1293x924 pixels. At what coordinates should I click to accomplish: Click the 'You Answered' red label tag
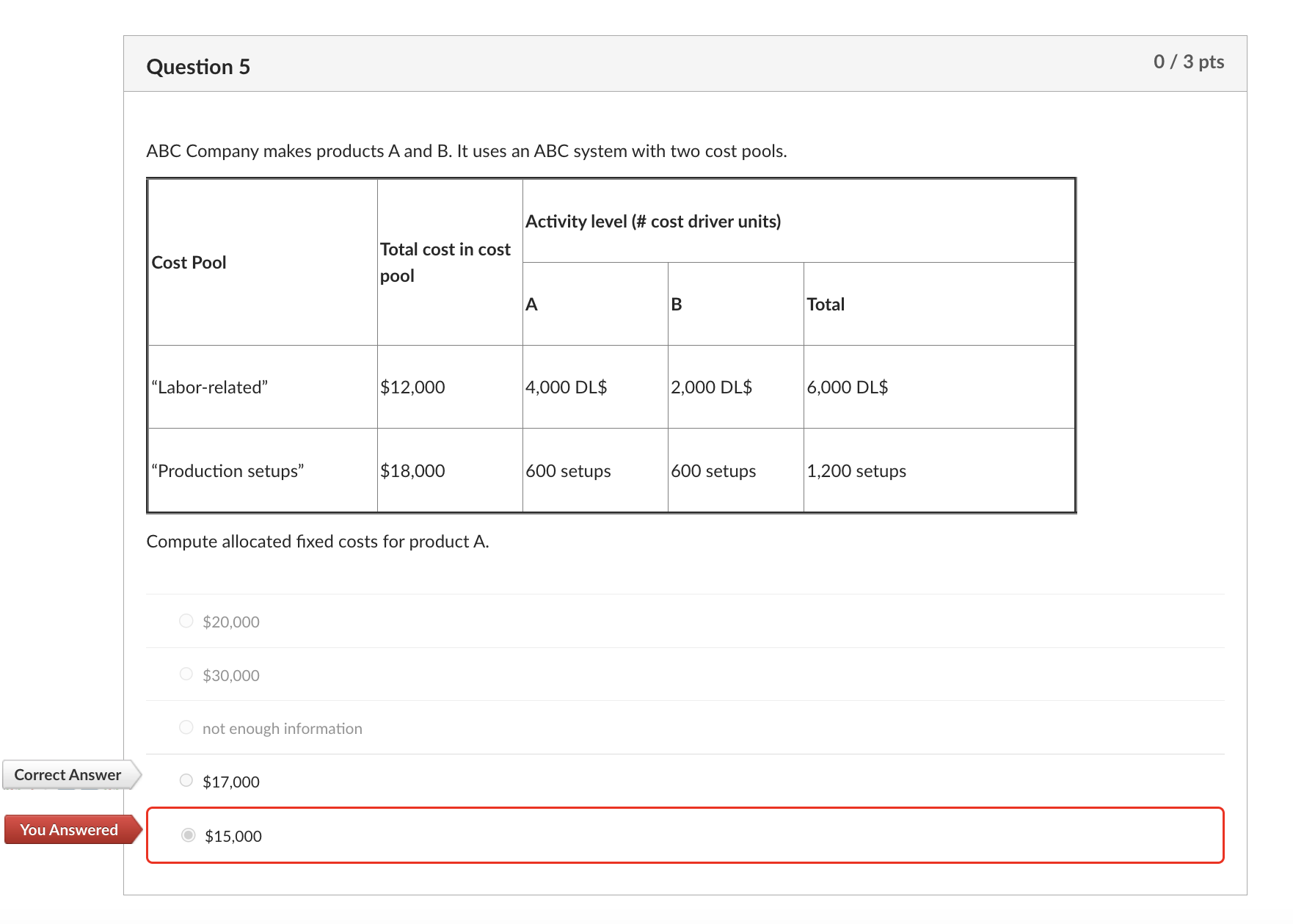tap(73, 830)
